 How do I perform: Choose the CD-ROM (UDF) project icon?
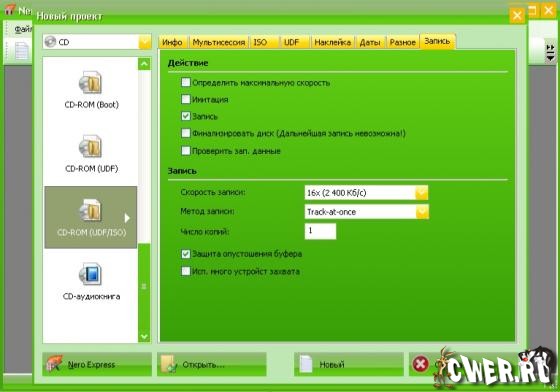(91, 146)
